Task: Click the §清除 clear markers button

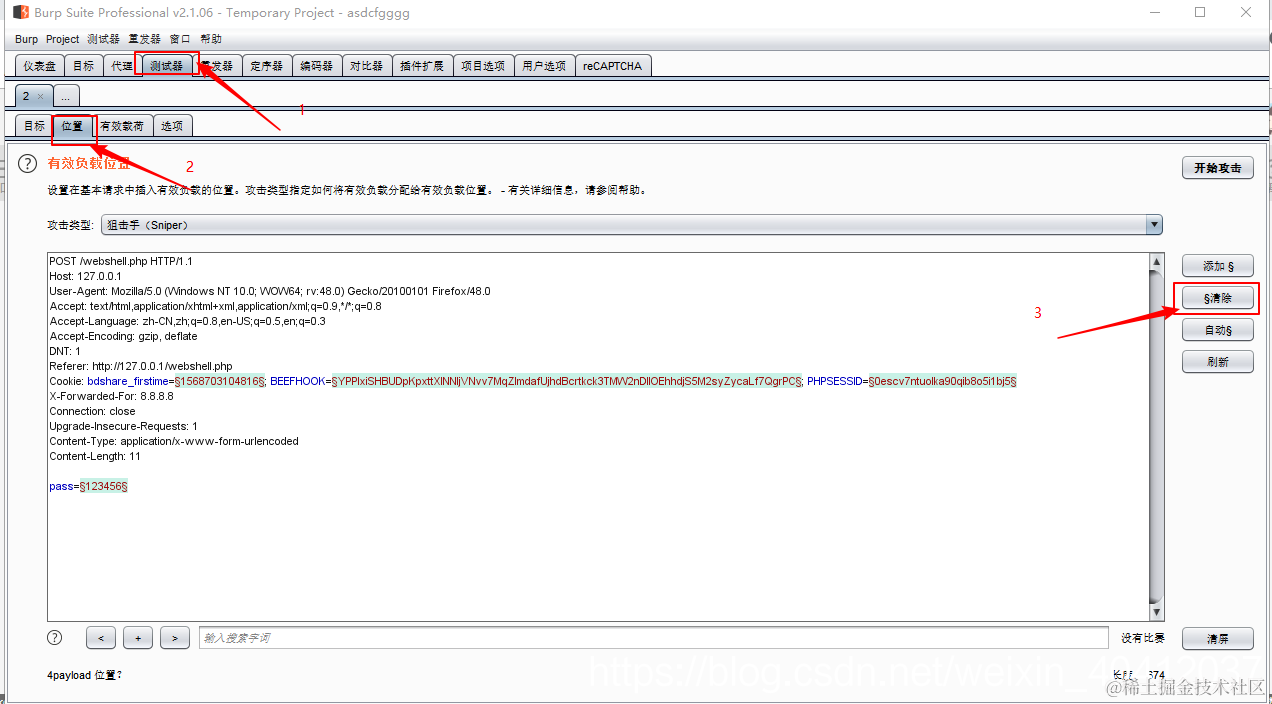Action: coord(1217,298)
